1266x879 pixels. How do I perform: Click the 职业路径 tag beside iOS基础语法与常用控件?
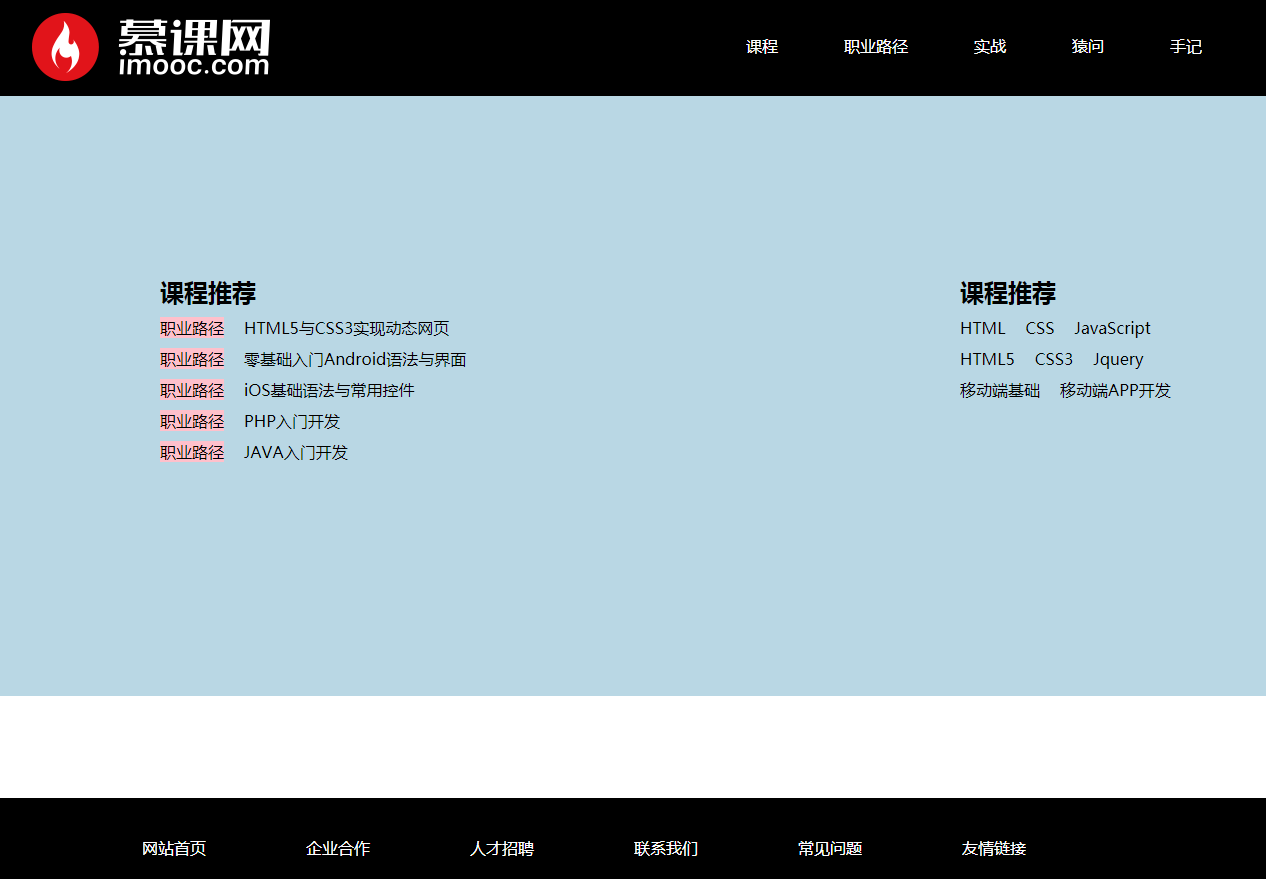[x=192, y=390]
